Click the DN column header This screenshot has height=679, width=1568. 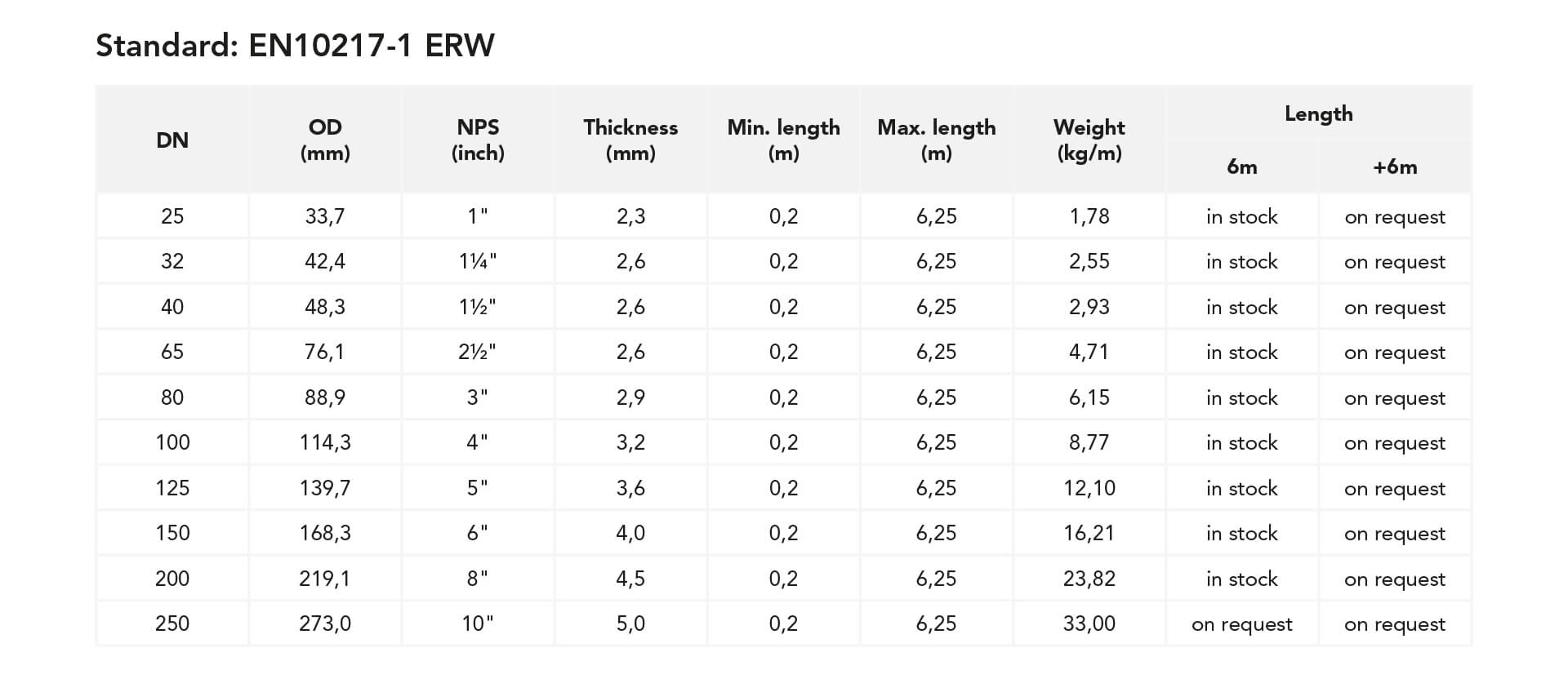[172, 140]
